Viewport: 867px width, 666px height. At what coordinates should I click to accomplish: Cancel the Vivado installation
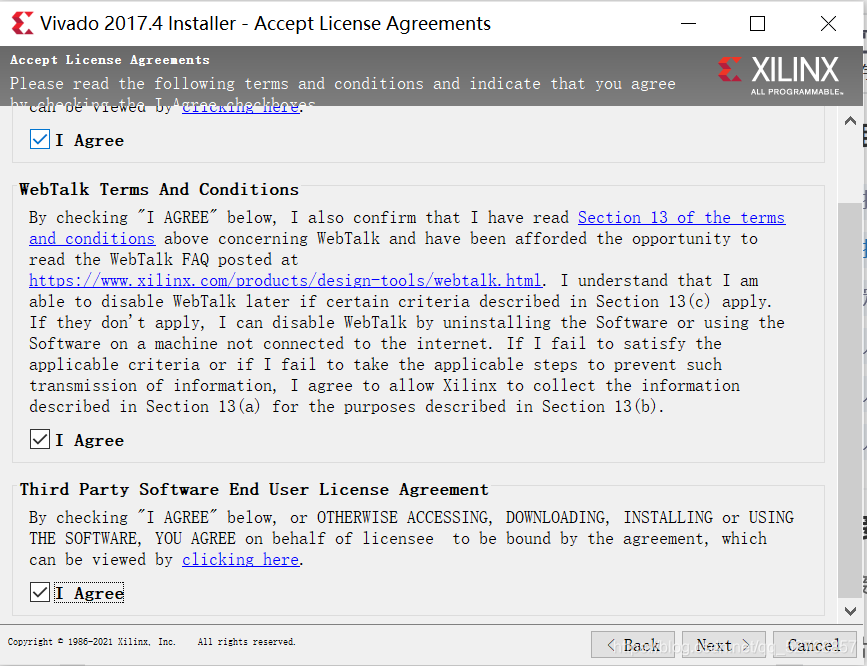[x=814, y=645]
